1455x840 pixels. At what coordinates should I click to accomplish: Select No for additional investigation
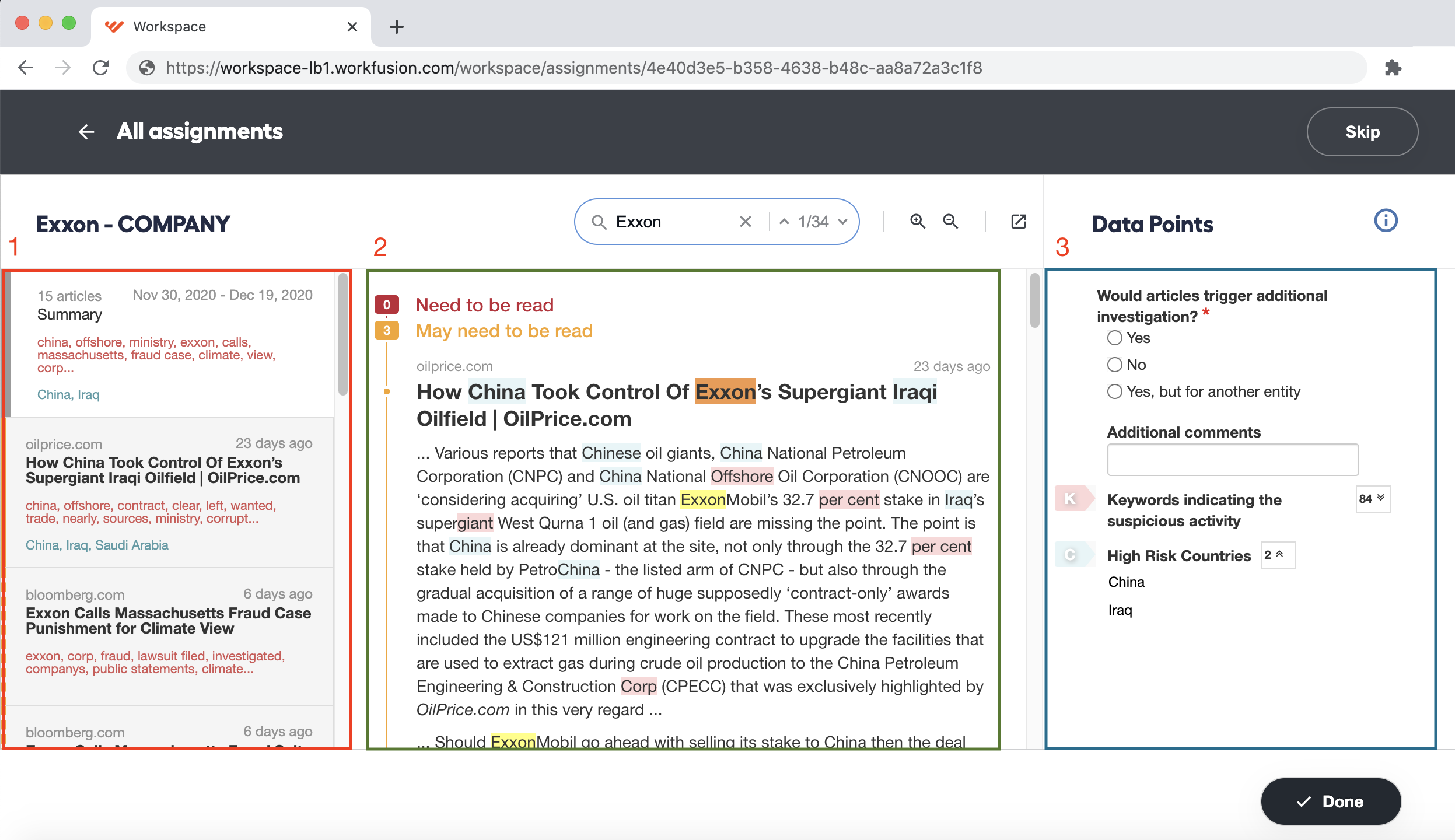click(1115, 365)
